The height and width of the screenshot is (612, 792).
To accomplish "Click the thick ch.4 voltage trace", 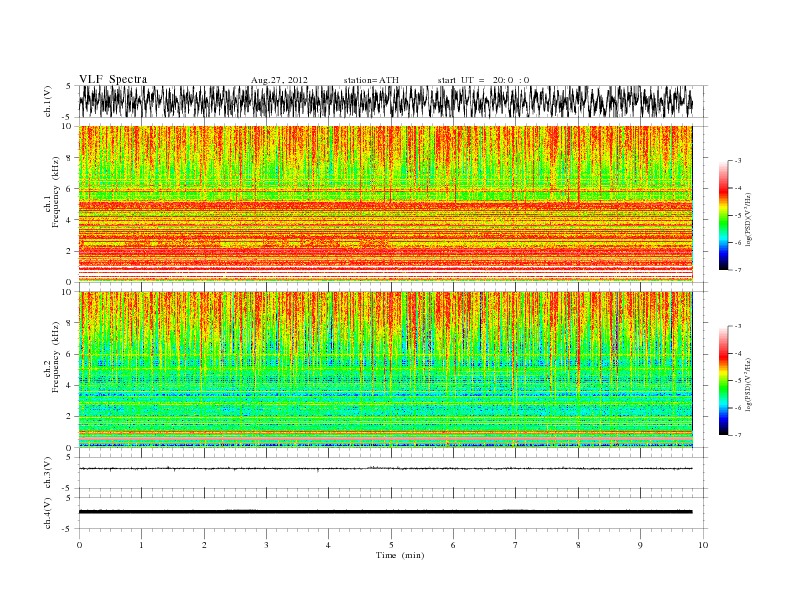I will 385,512.
